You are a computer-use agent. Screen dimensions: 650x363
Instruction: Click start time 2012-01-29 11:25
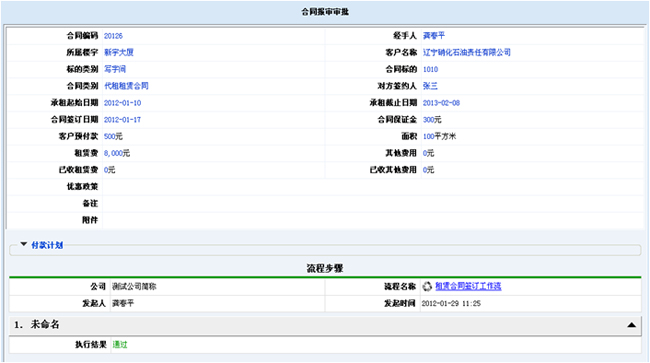coord(451,304)
